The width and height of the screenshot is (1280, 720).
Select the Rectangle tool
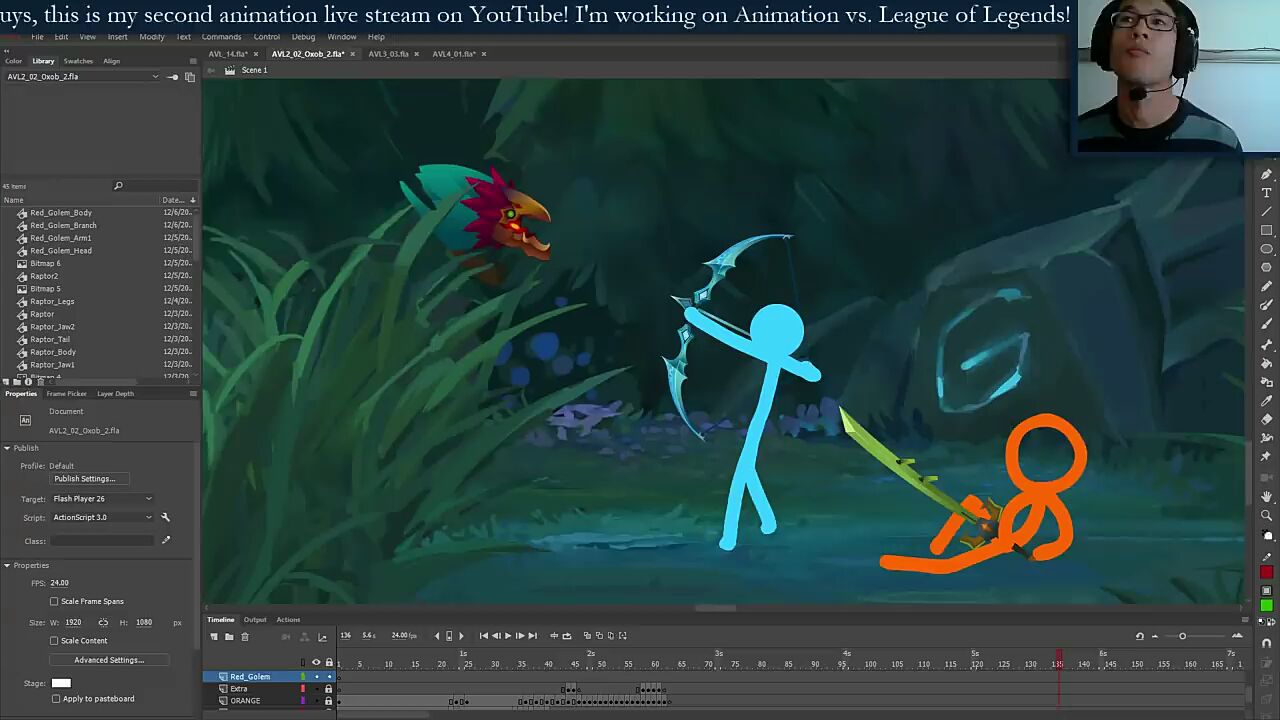click(x=1266, y=231)
